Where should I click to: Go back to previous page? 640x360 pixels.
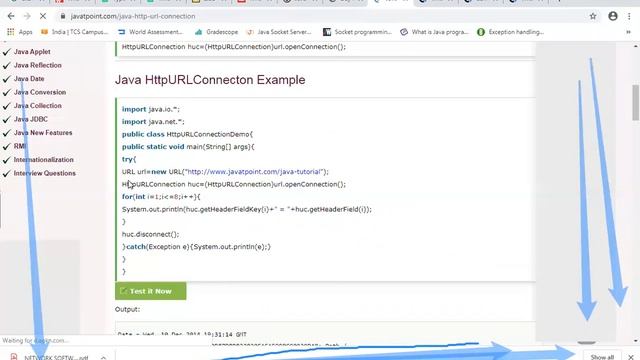(x=11, y=16)
